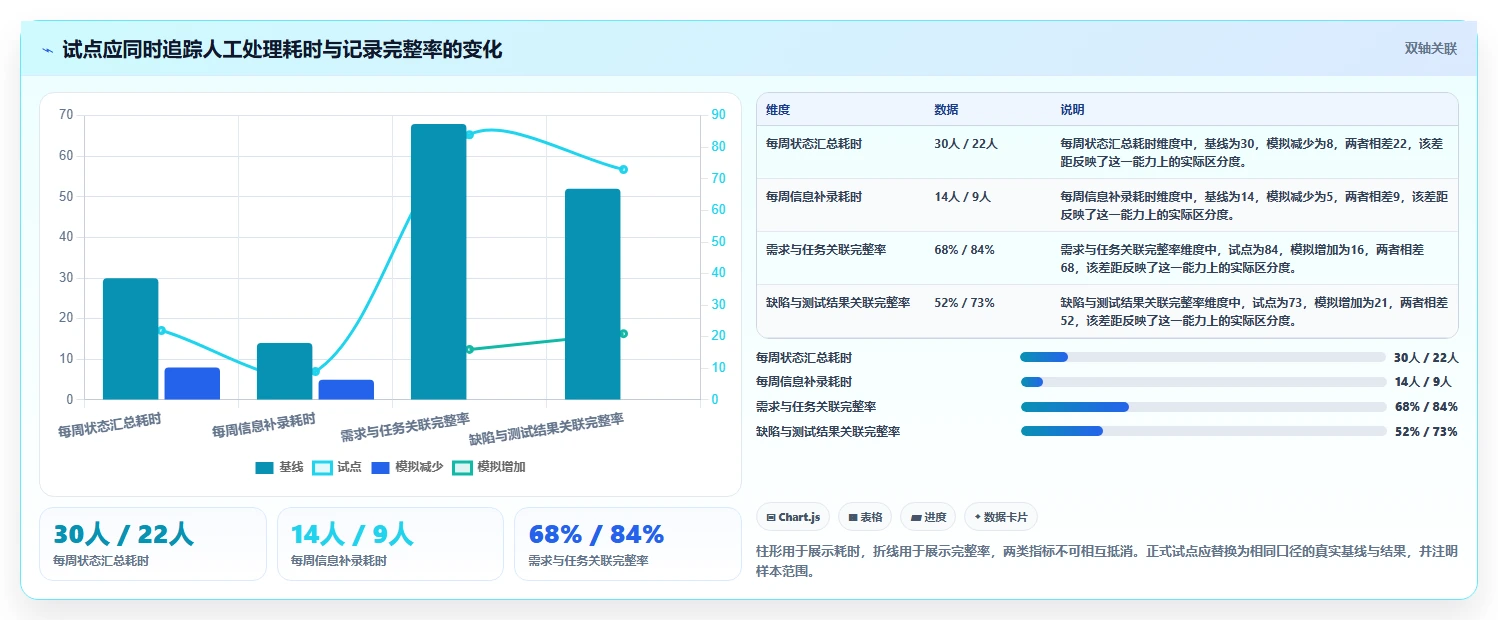
Task: Click the 双轴关联 badge in the header
Action: click(x=1431, y=49)
